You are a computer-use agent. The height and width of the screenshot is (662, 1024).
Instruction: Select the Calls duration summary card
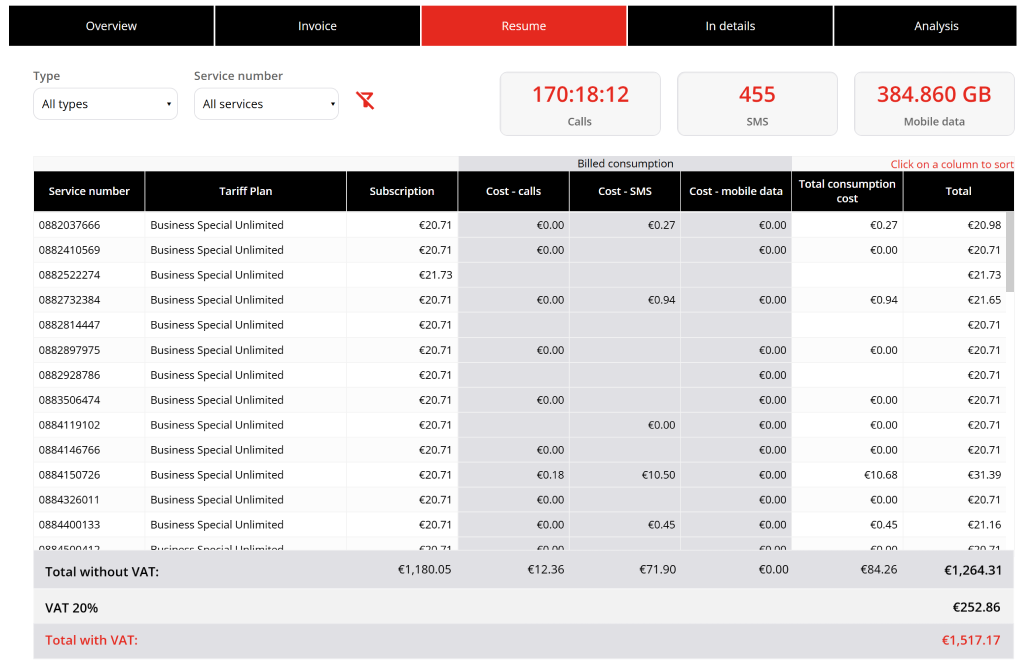coord(580,104)
